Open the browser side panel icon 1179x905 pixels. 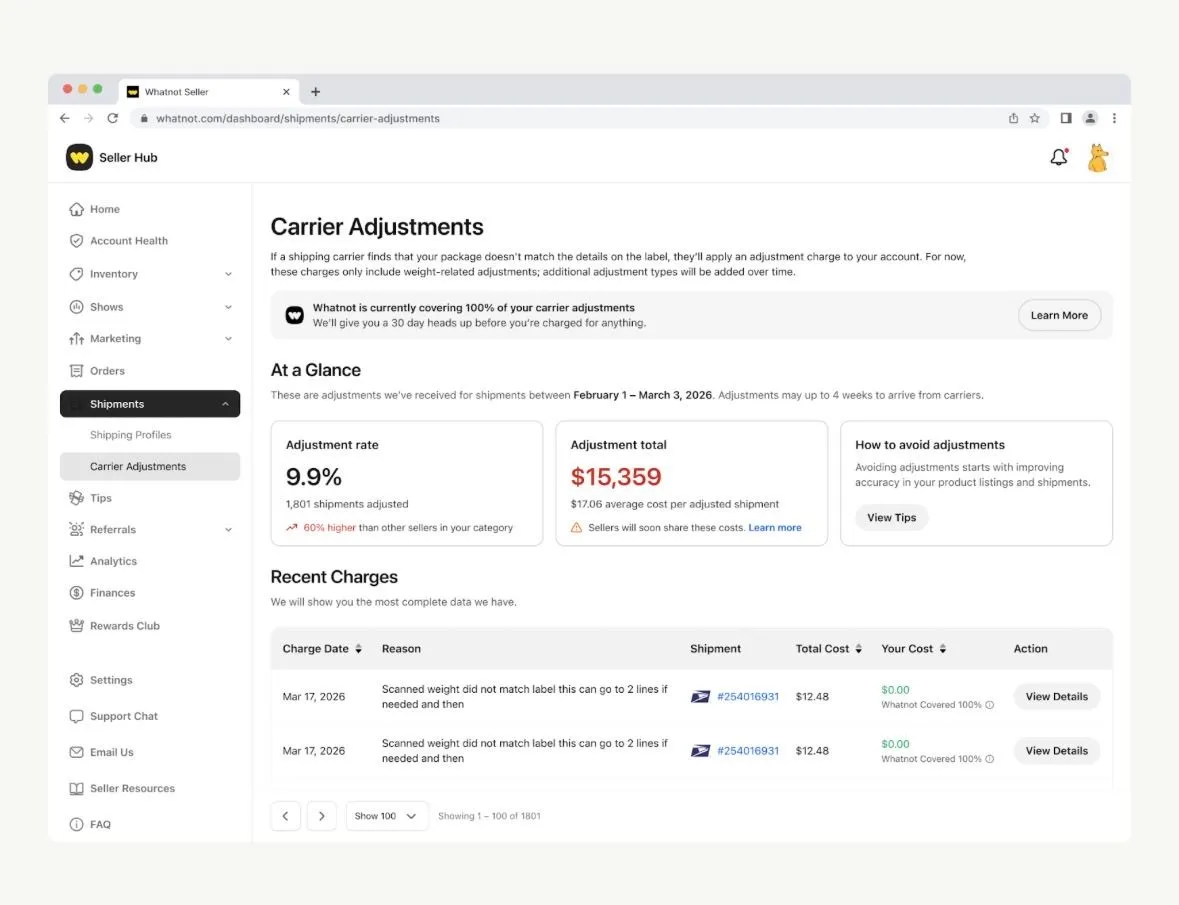(x=1065, y=118)
